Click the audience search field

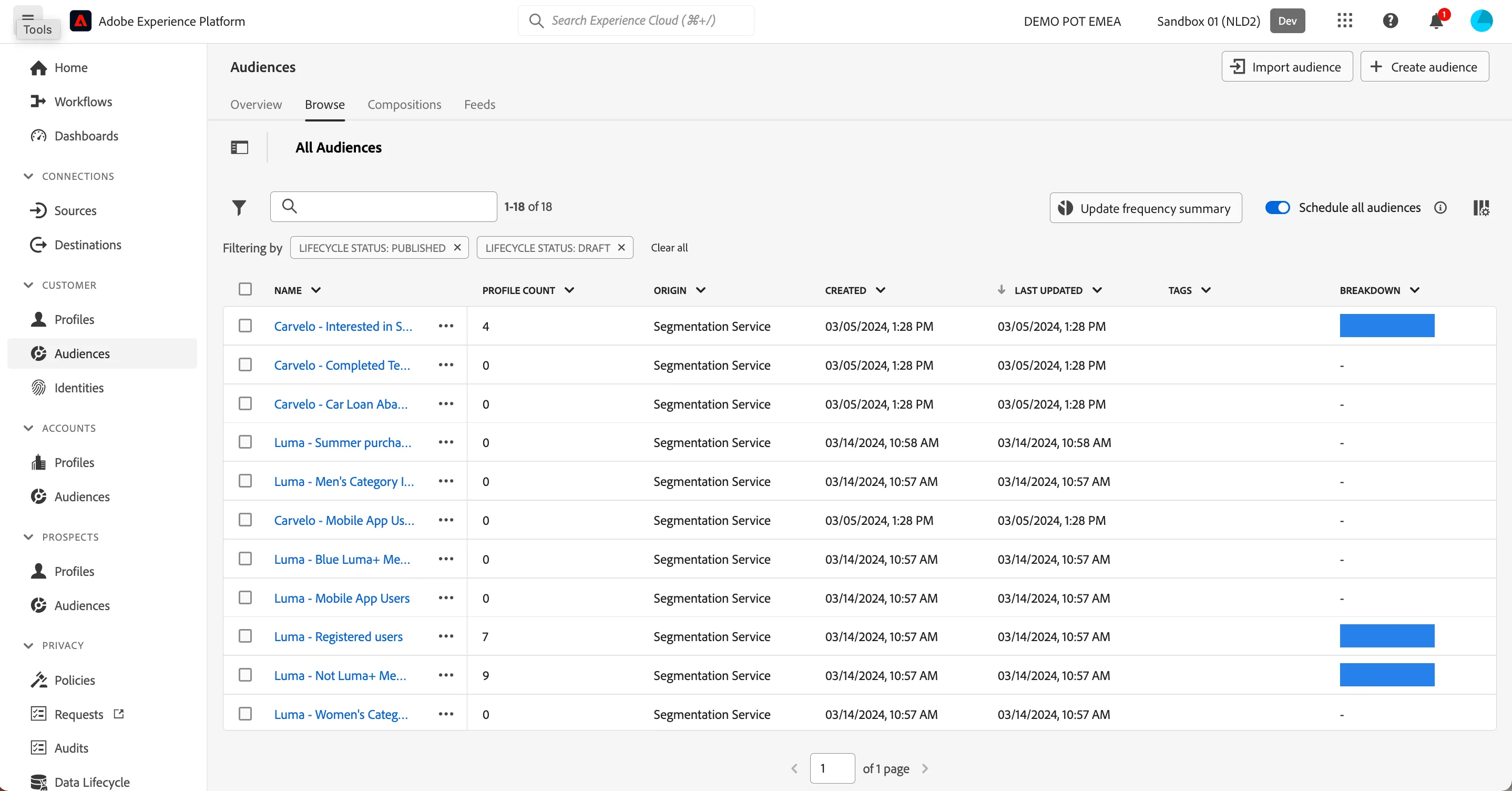tap(383, 207)
